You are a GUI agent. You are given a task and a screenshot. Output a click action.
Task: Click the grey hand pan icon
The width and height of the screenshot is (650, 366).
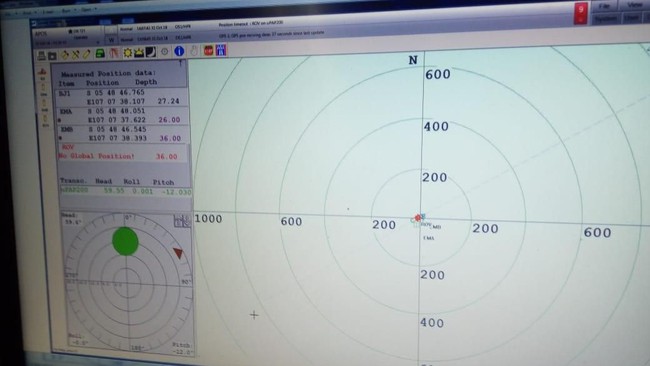pyautogui.click(x=194, y=51)
